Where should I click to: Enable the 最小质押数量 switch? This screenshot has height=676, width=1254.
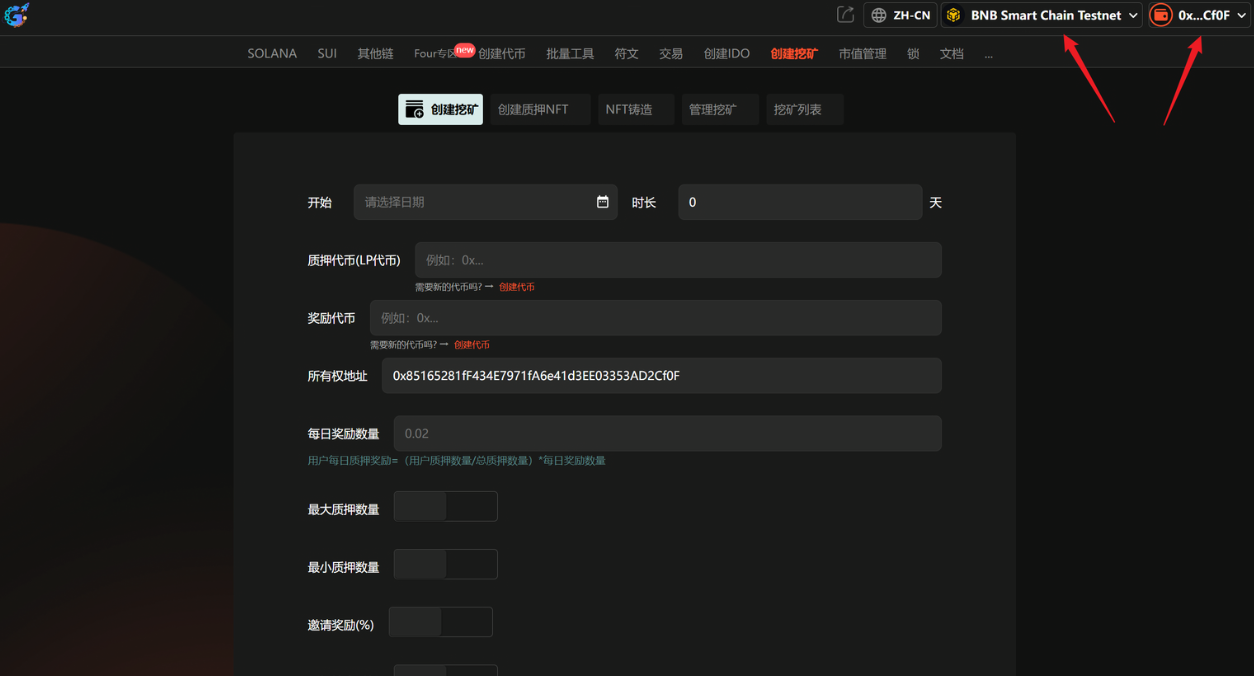click(445, 564)
